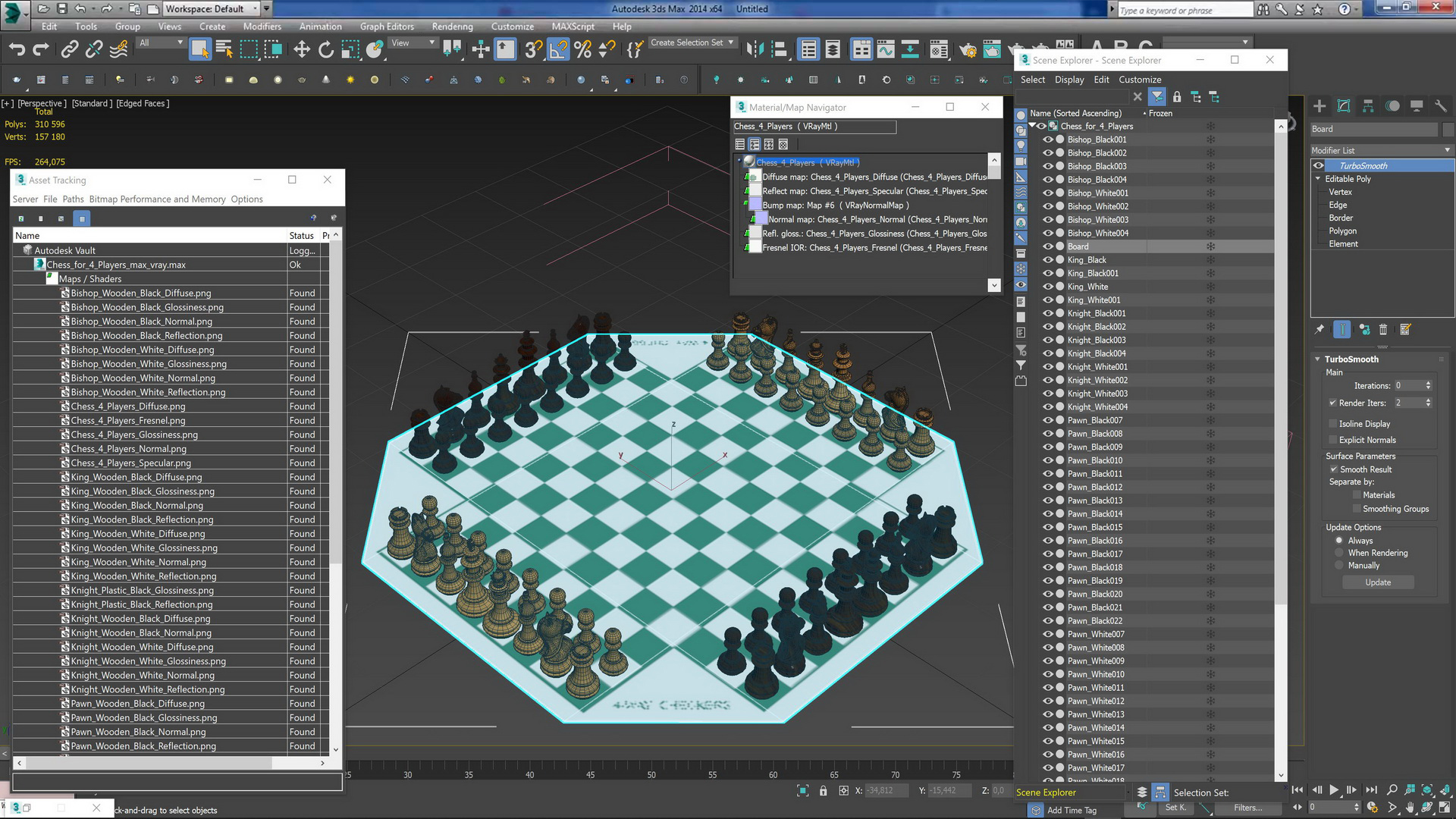Click the Update button in TurboSmooth
The height and width of the screenshot is (819, 1456).
coord(1378,582)
